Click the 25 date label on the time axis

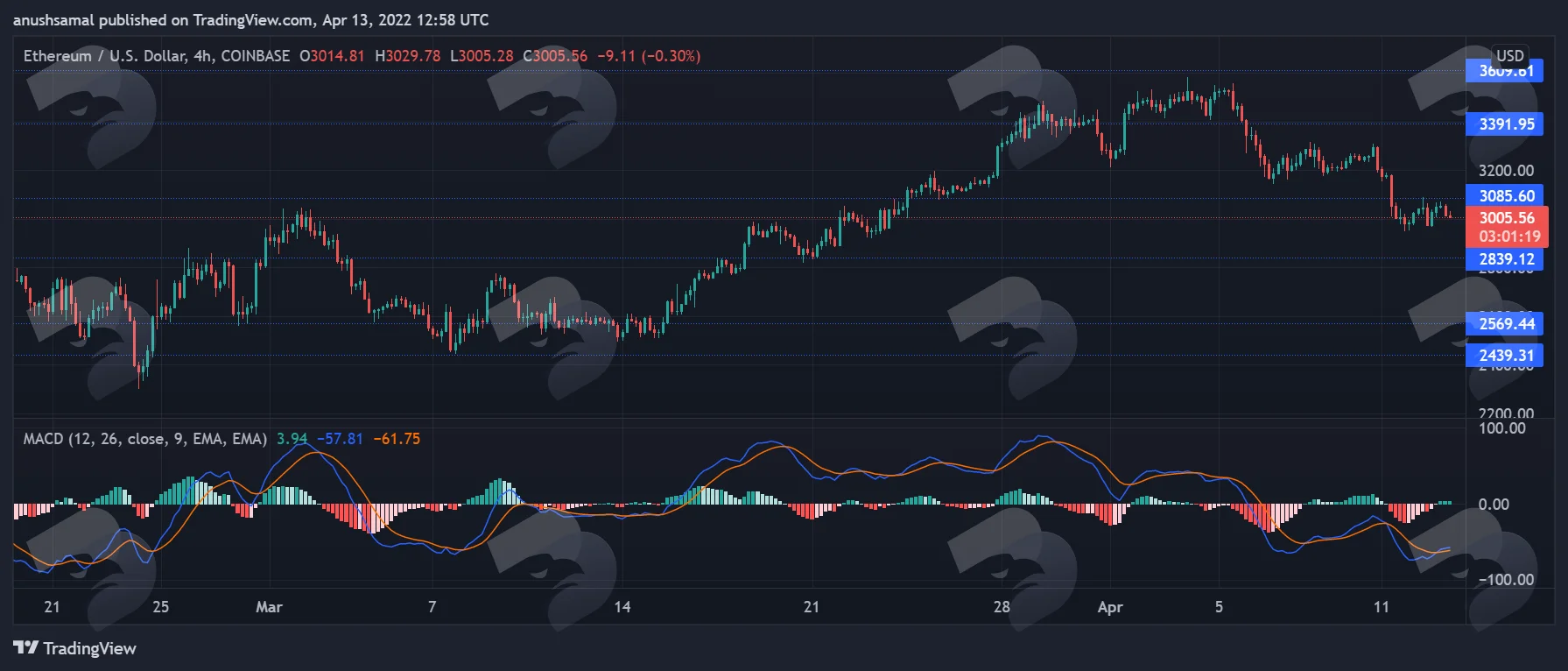160,607
